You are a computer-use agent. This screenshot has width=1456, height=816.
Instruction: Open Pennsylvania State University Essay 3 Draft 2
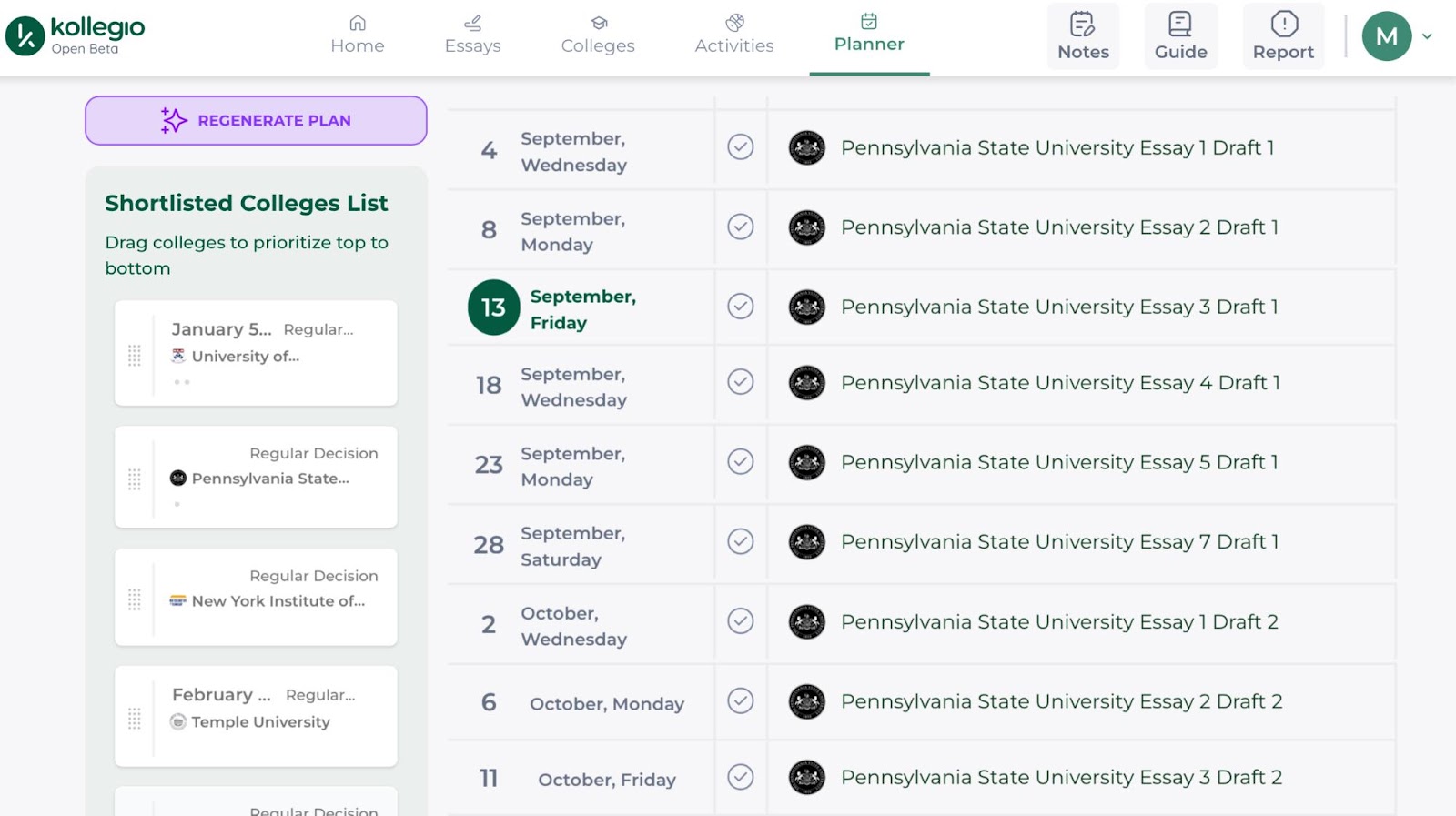(1062, 778)
